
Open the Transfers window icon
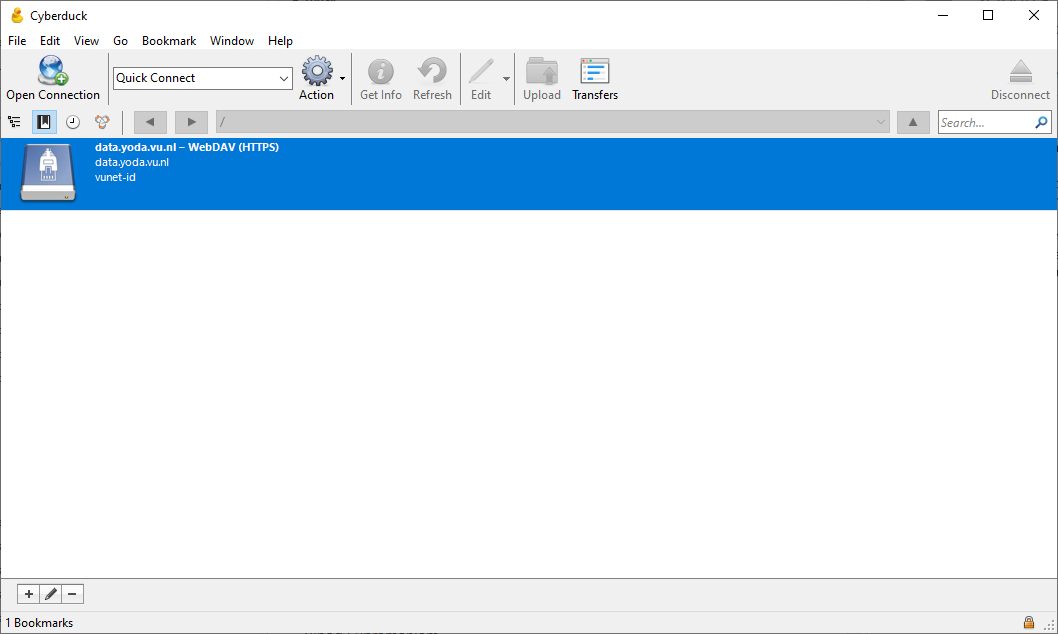click(x=595, y=72)
